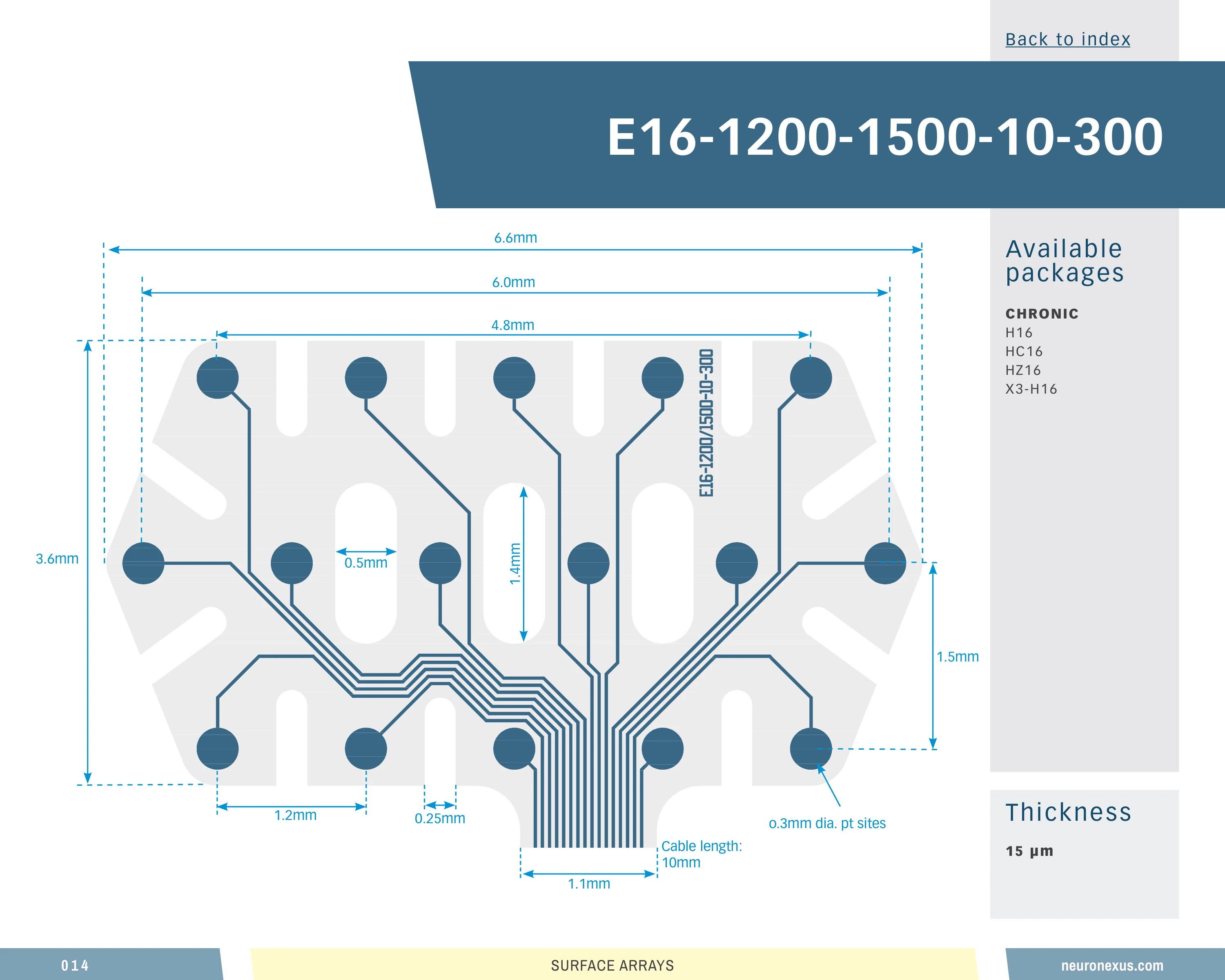Click the 15 µm thickness value
The height and width of the screenshot is (980, 1225).
click(x=1029, y=851)
